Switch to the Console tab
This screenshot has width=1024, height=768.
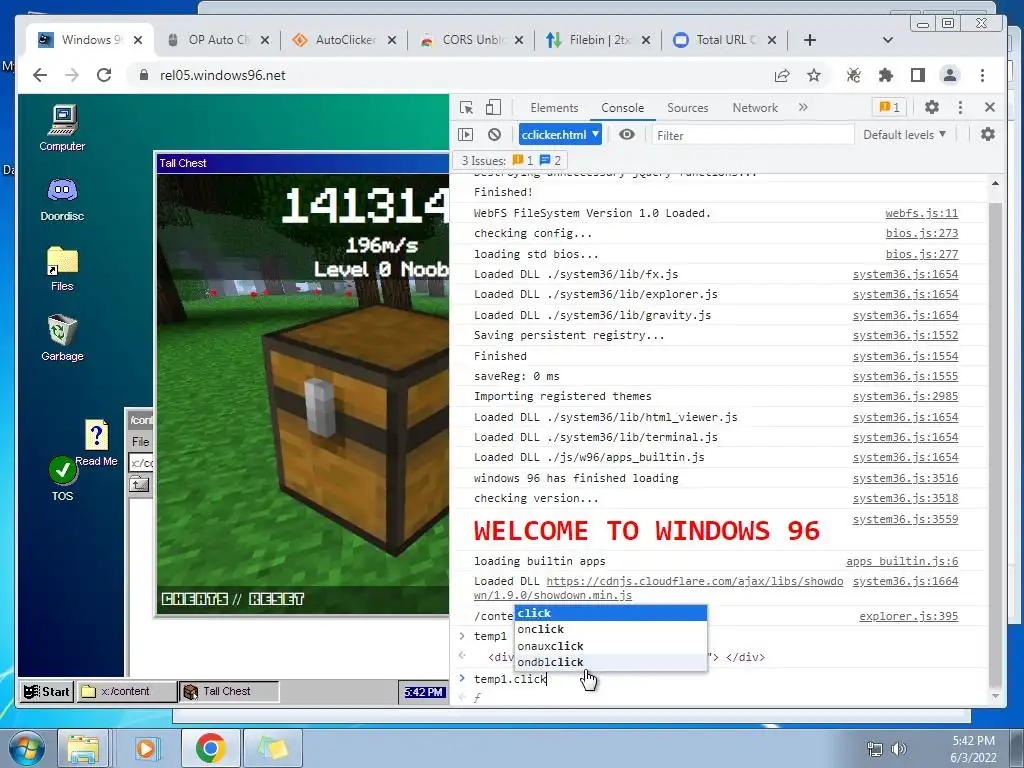pos(622,108)
